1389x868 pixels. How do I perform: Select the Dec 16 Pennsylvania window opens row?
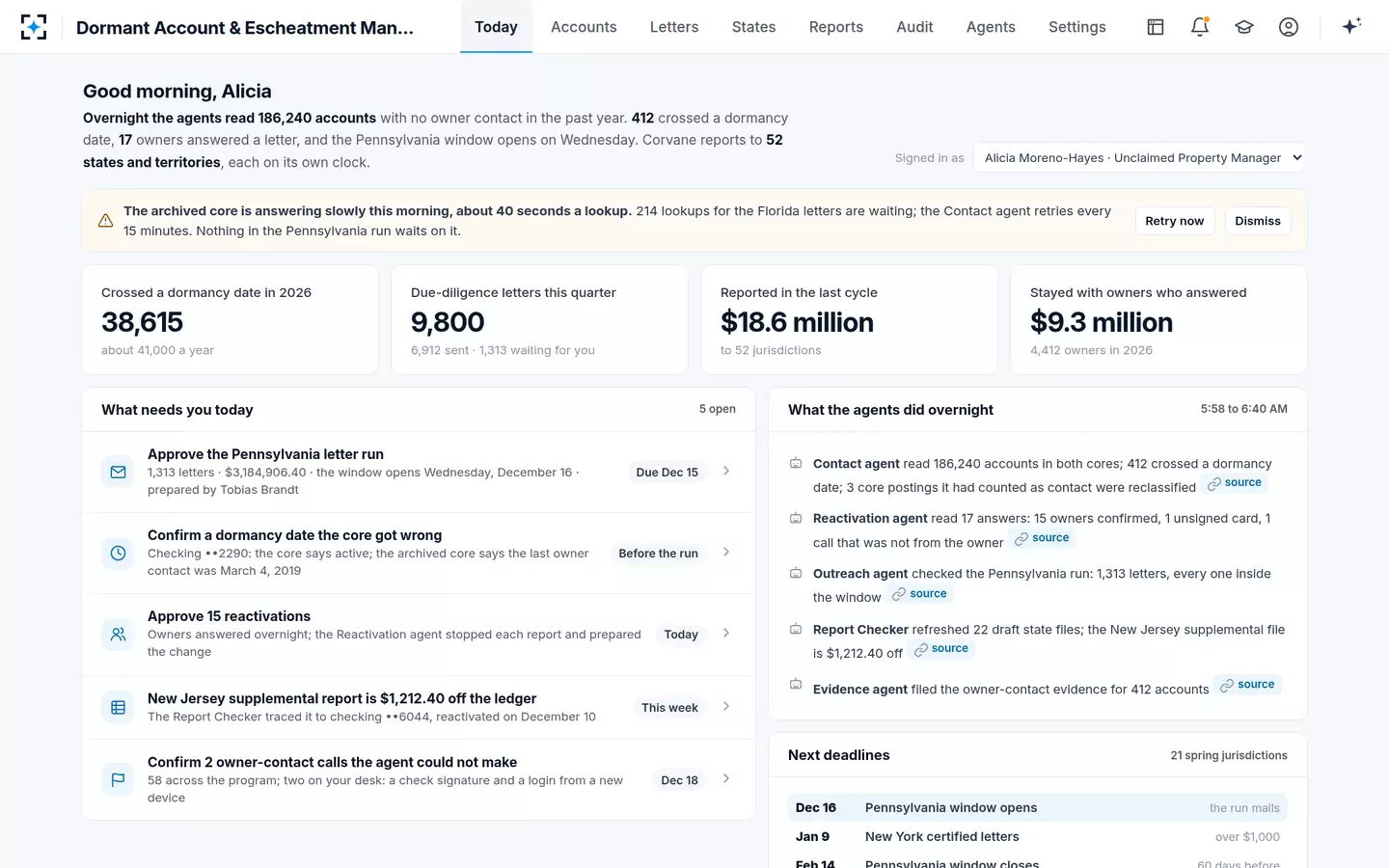click(x=1038, y=808)
